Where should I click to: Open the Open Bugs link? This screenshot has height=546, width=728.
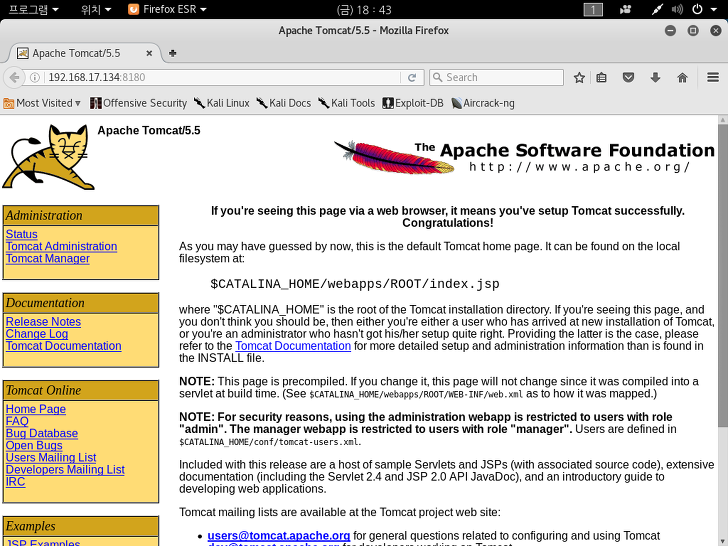[34, 445]
